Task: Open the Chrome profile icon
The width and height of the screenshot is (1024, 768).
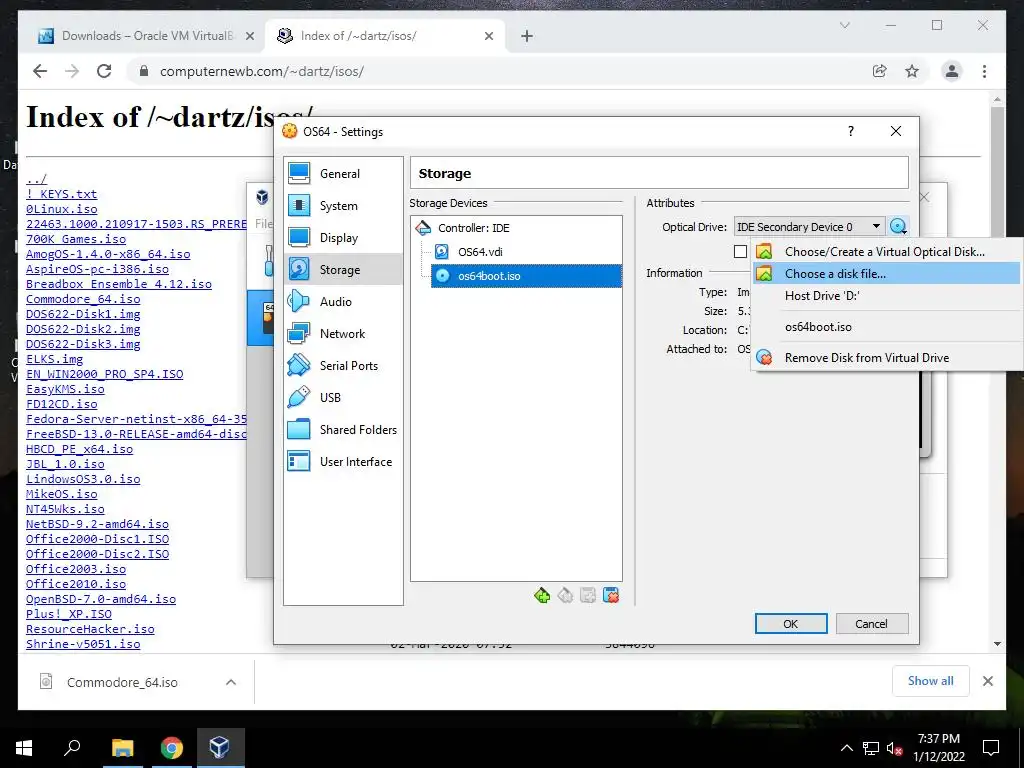Action: point(952,71)
